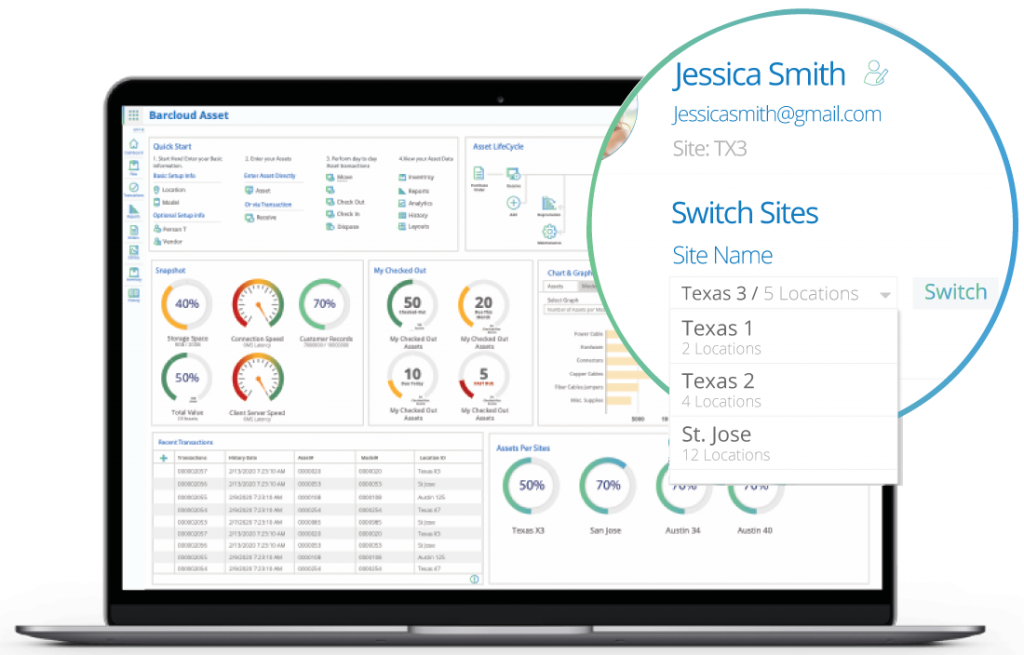Open Transactions icon in left sidebar
The image size is (1024, 655).
click(x=134, y=188)
